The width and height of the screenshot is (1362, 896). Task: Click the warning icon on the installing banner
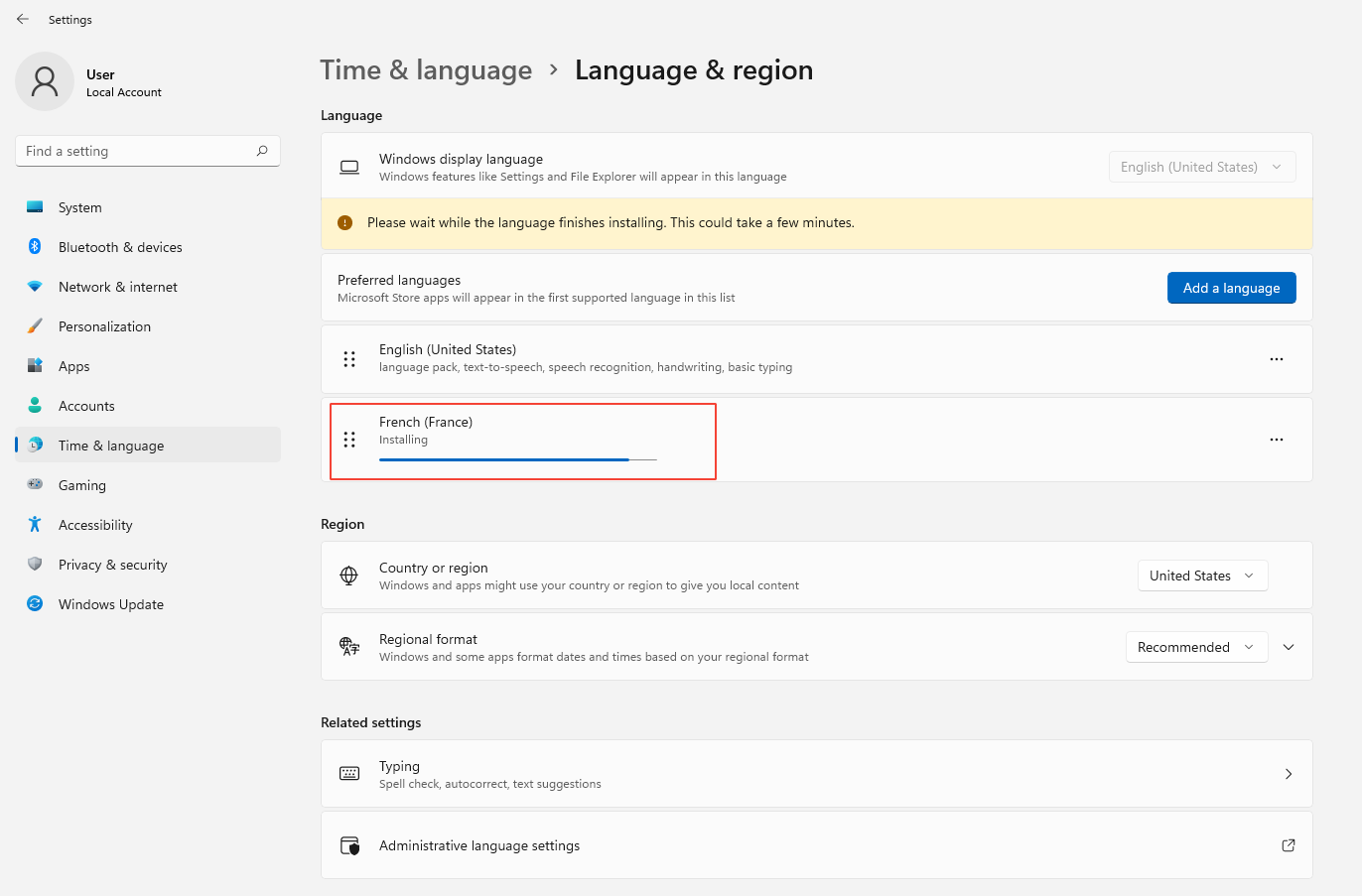coord(344,222)
